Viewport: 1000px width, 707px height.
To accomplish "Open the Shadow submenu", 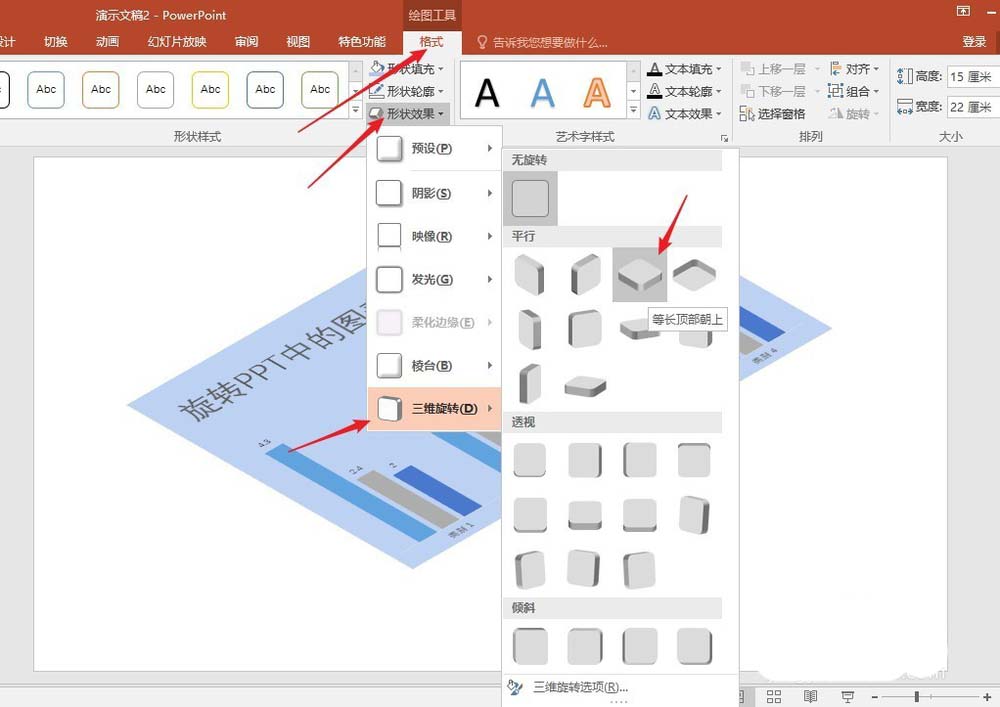I will (434, 193).
